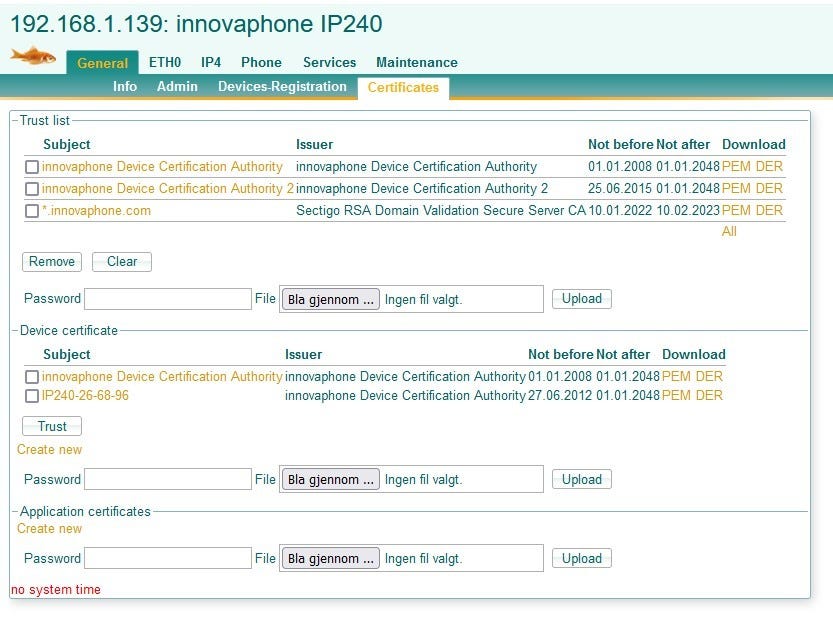Open the IP240-26-68-96 certificate link
The image size is (833, 626).
(x=86, y=395)
